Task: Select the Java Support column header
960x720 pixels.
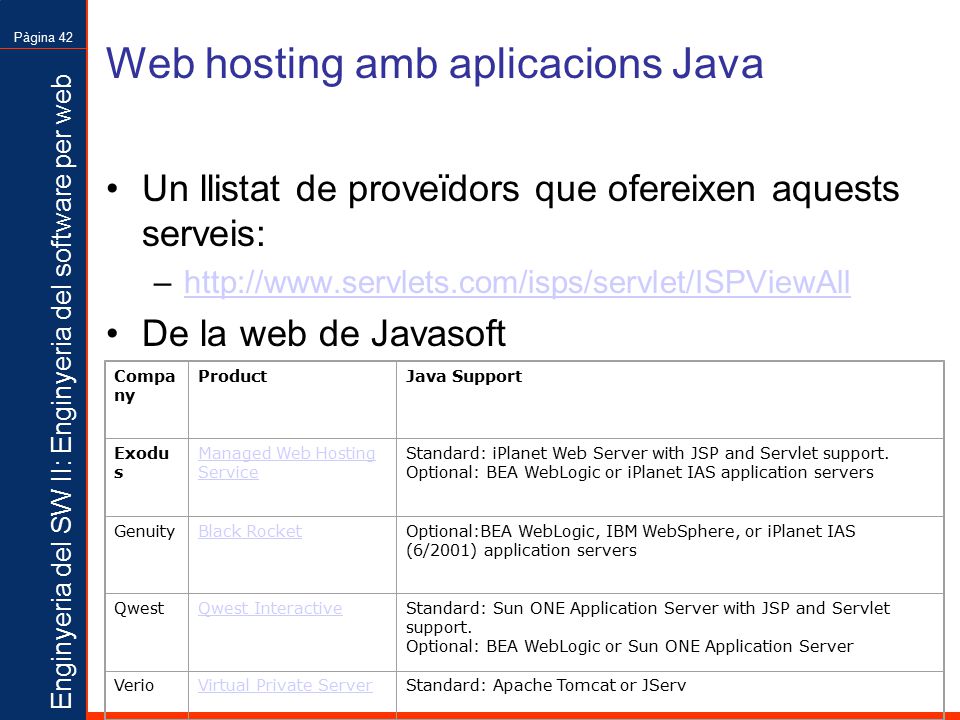Action: click(670, 400)
